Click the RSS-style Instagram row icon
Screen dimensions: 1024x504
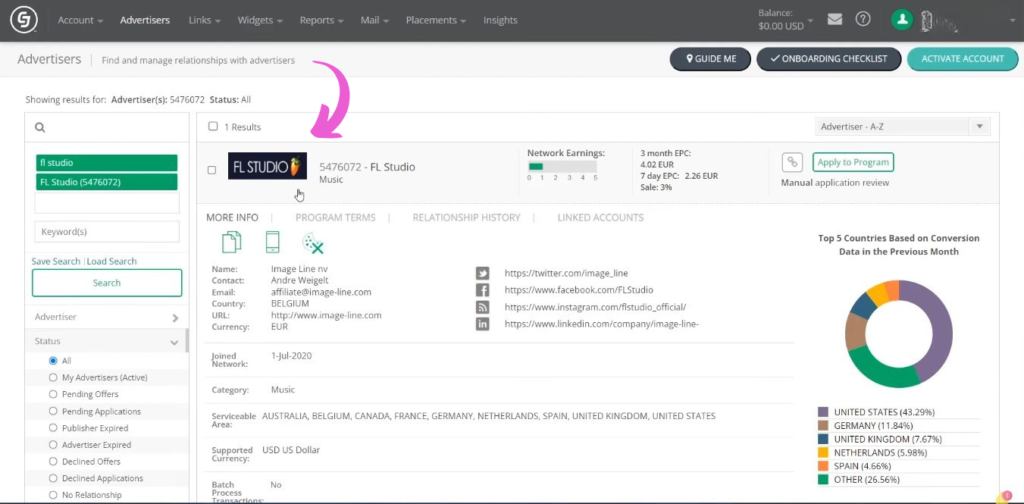point(483,307)
